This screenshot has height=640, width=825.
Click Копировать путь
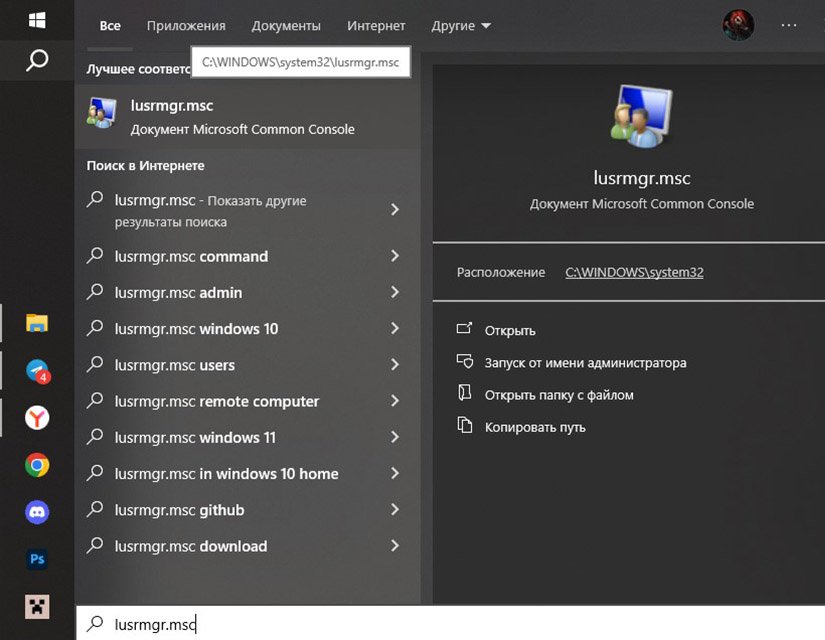click(x=535, y=427)
